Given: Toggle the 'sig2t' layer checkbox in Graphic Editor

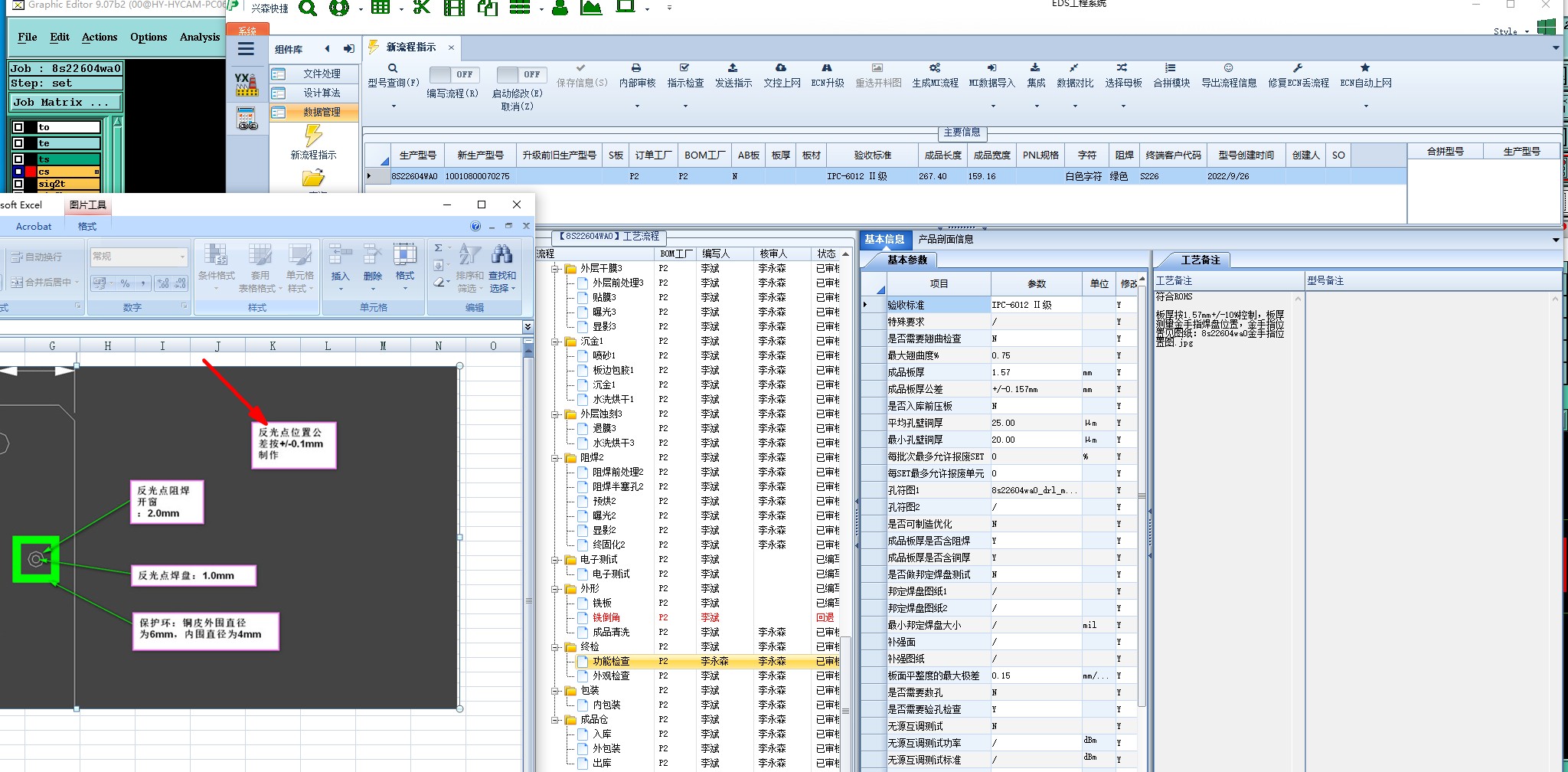Looking at the screenshot, I should point(18,184).
